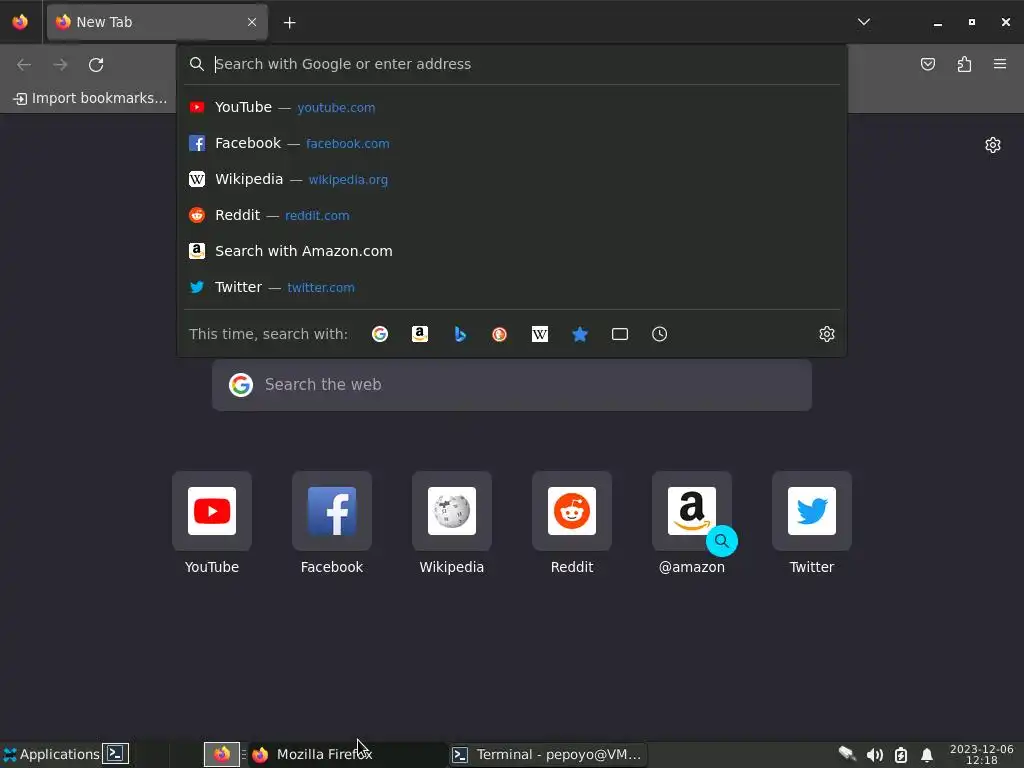Switch to the Mozilla Firefox taskbar entry
1024x768 pixels.
tap(349, 754)
